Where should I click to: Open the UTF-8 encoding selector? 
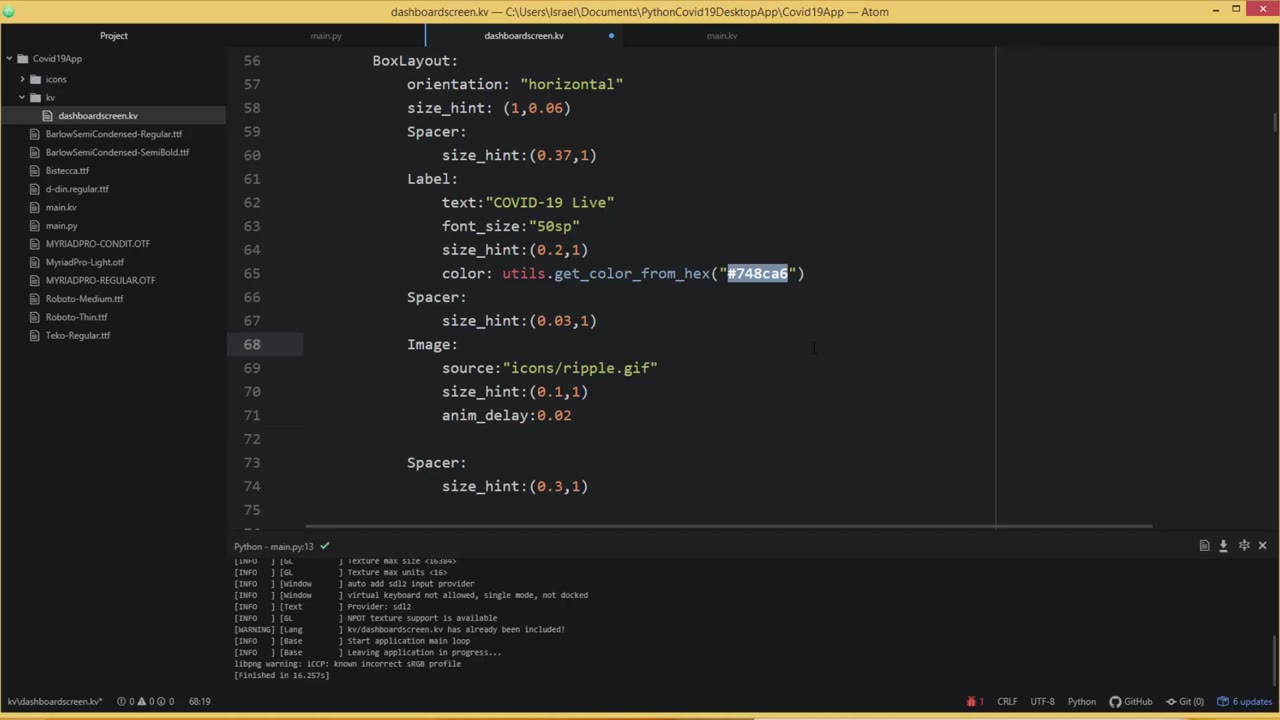1042,701
